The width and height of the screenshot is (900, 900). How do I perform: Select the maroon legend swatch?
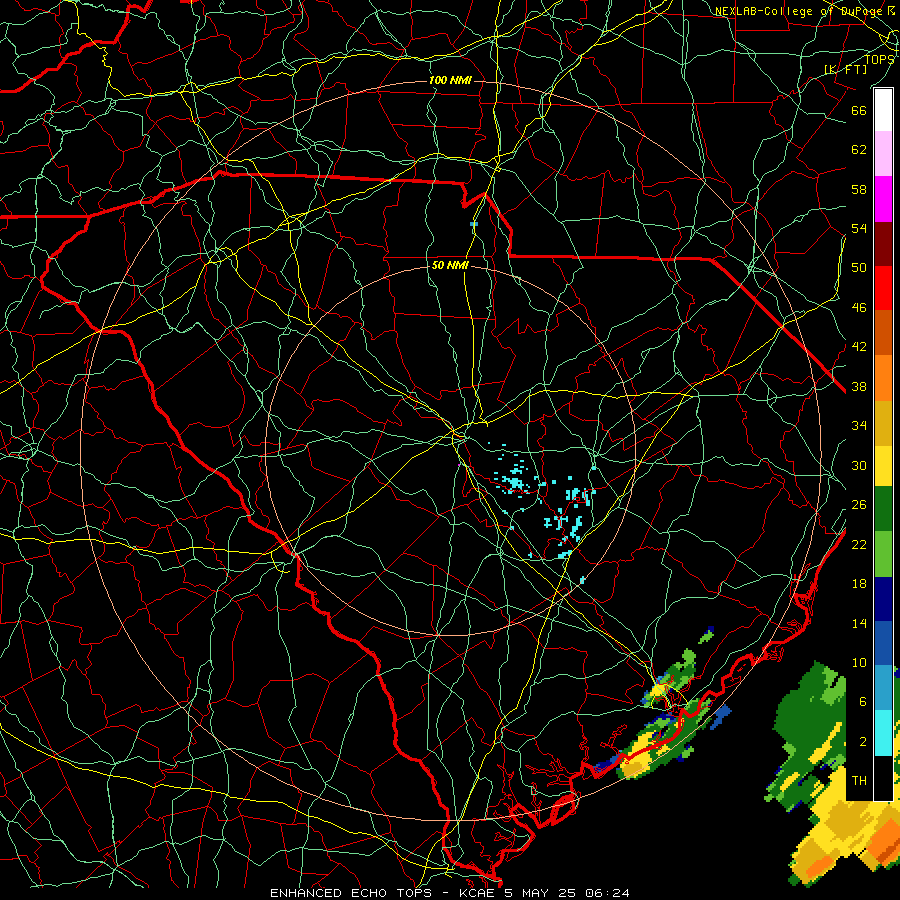click(x=883, y=244)
